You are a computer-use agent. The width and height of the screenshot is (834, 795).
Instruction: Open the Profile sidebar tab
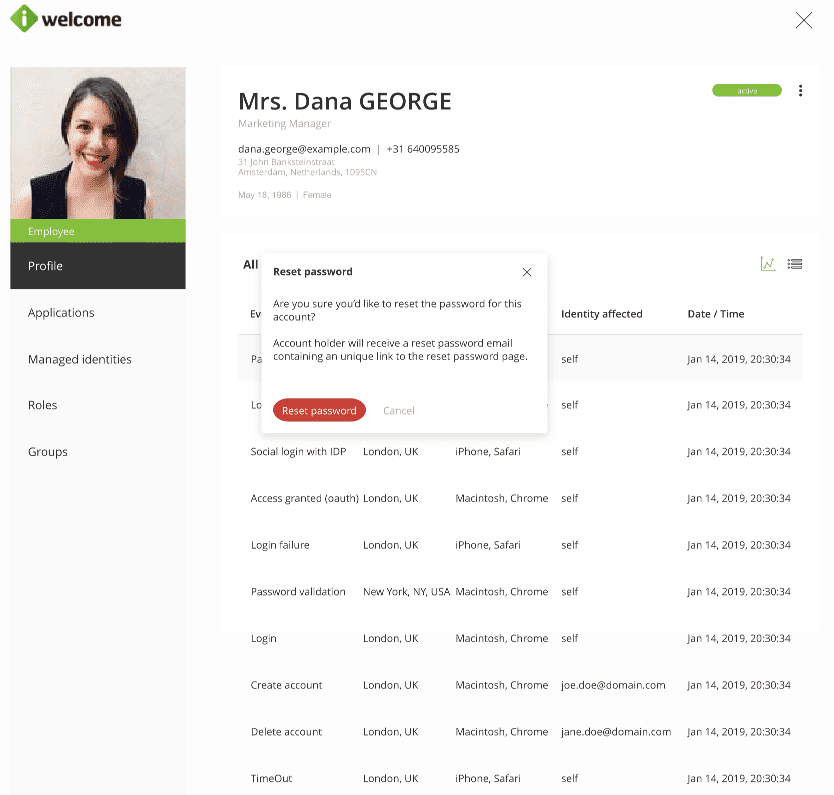pyautogui.click(x=98, y=266)
